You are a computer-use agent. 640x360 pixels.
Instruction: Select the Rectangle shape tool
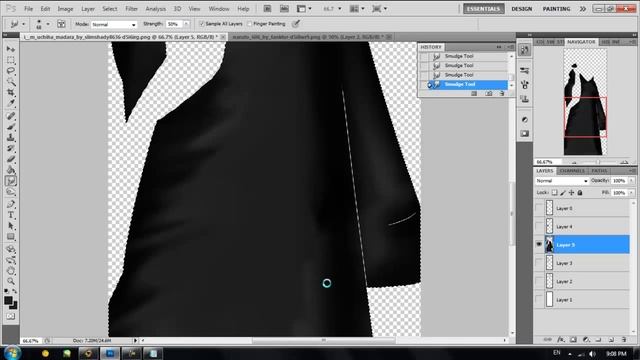(11, 237)
